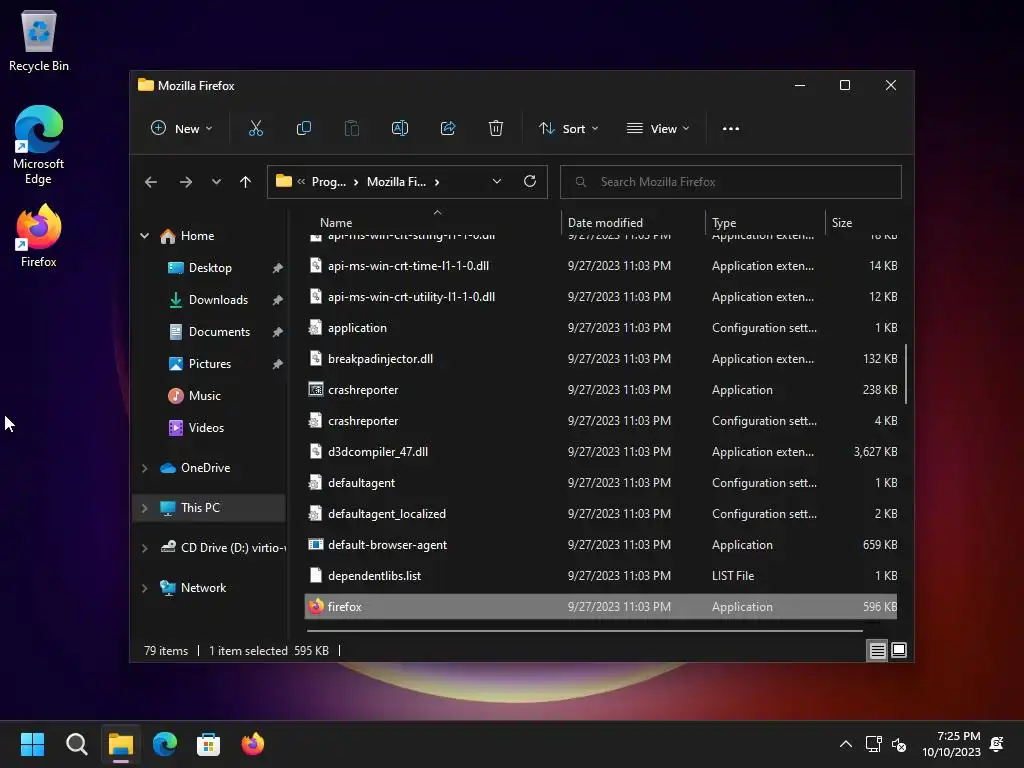Open Firefox desktop shortcut icon

point(39,235)
